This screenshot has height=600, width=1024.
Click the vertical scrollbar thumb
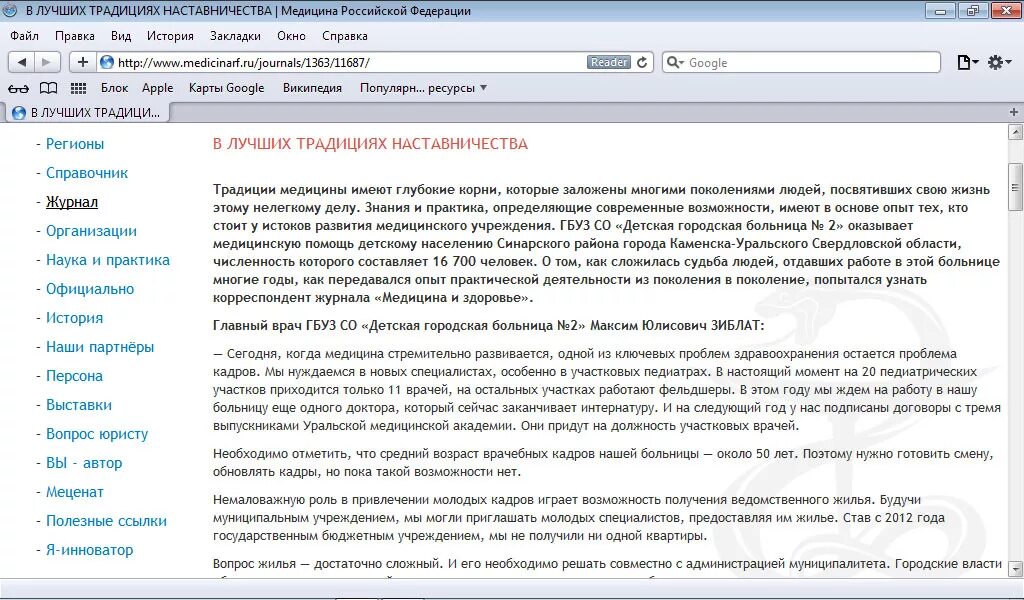[x=1016, y=187]
